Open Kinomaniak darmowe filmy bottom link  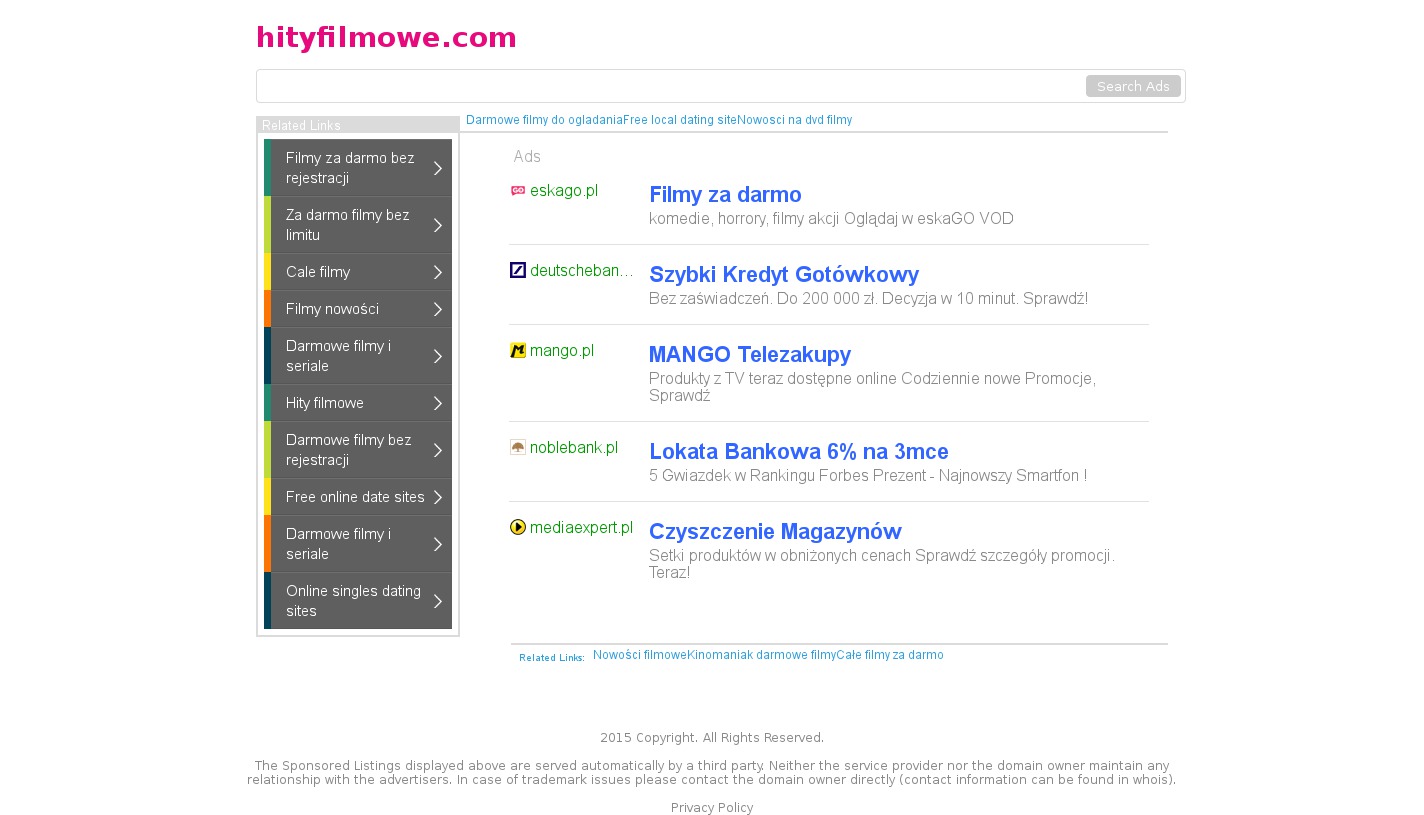click(x=761, y=655)
